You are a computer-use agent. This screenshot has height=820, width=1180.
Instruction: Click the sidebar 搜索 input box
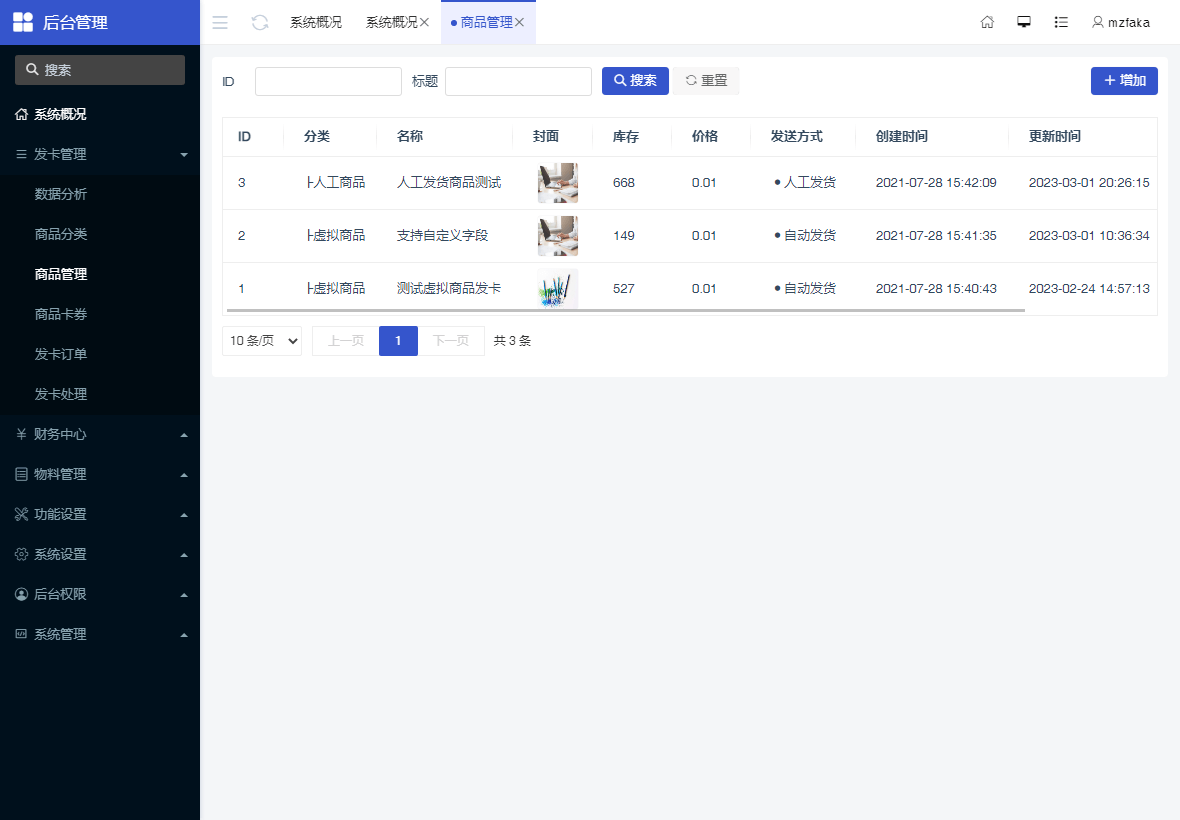click(100, 70)
